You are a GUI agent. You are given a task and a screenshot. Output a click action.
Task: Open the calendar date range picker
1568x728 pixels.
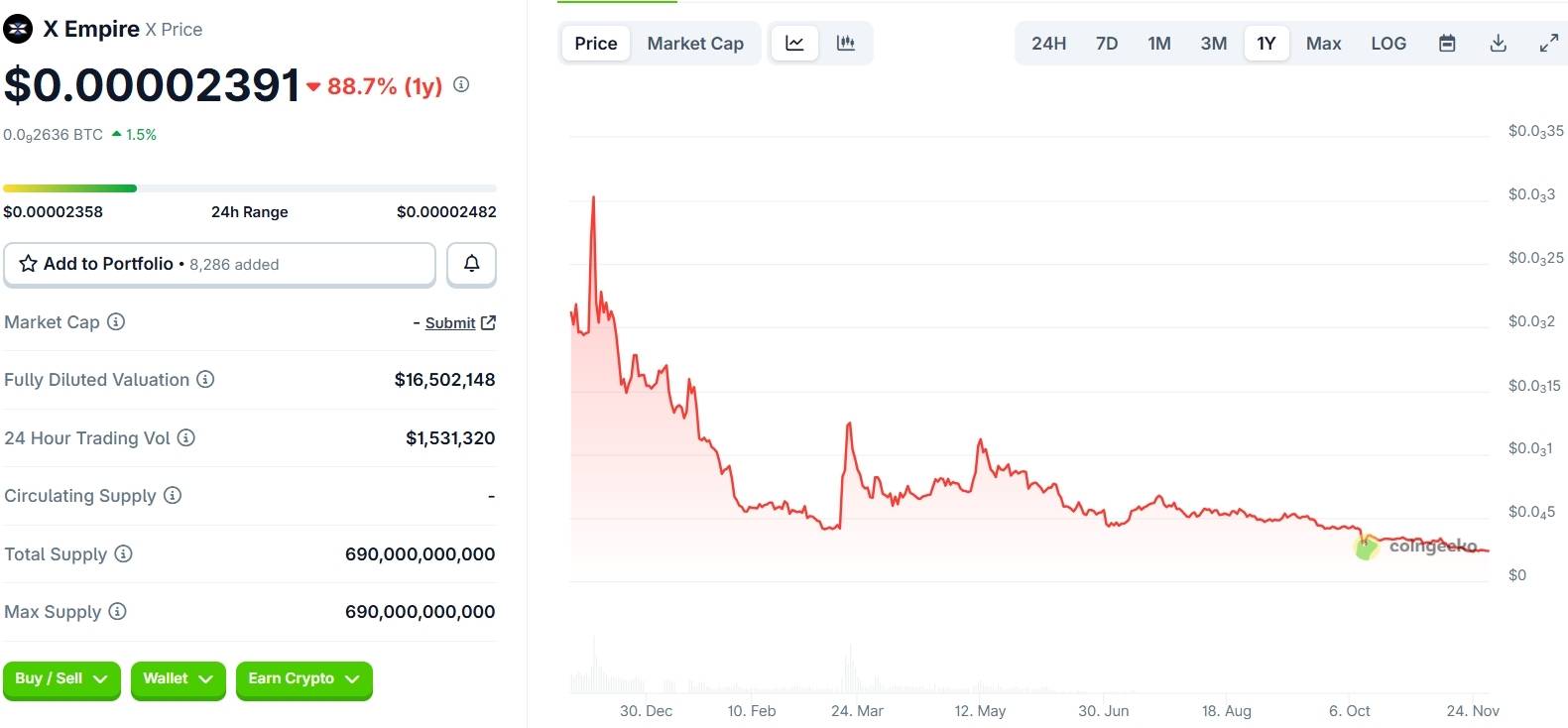pyautogui.click(x=1447, y=44)
